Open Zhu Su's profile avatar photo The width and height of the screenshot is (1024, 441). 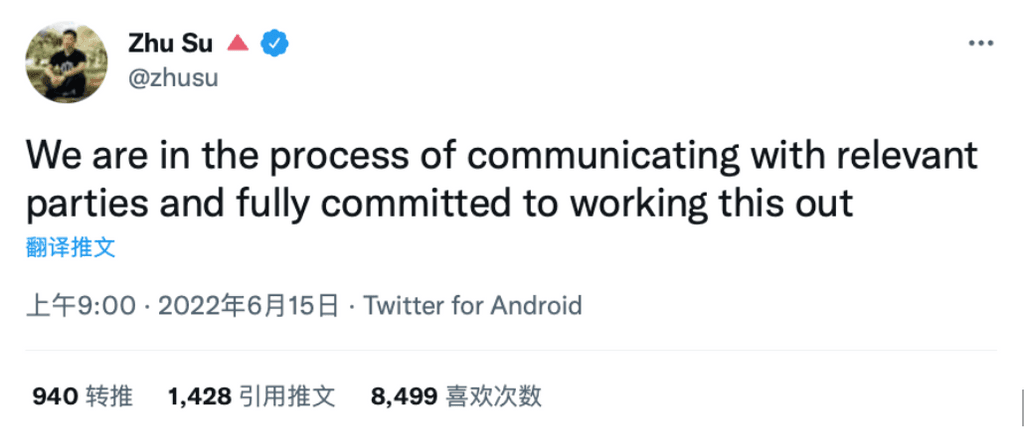point(67,61)
